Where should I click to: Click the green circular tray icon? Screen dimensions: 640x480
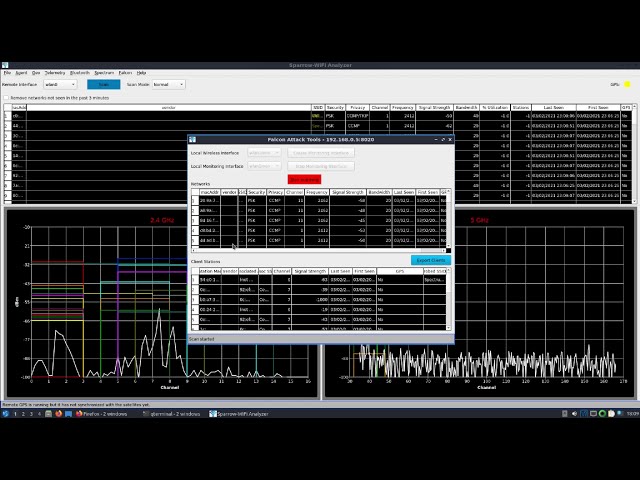point(602,414)
